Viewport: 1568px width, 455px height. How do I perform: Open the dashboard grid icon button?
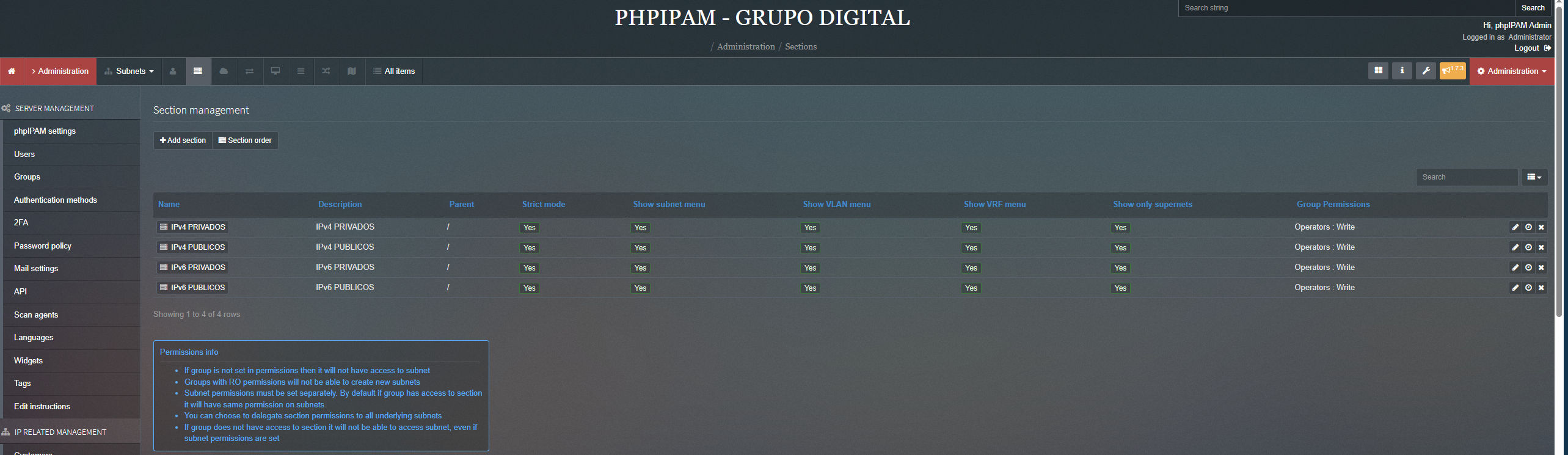[x=1378, y=71]
